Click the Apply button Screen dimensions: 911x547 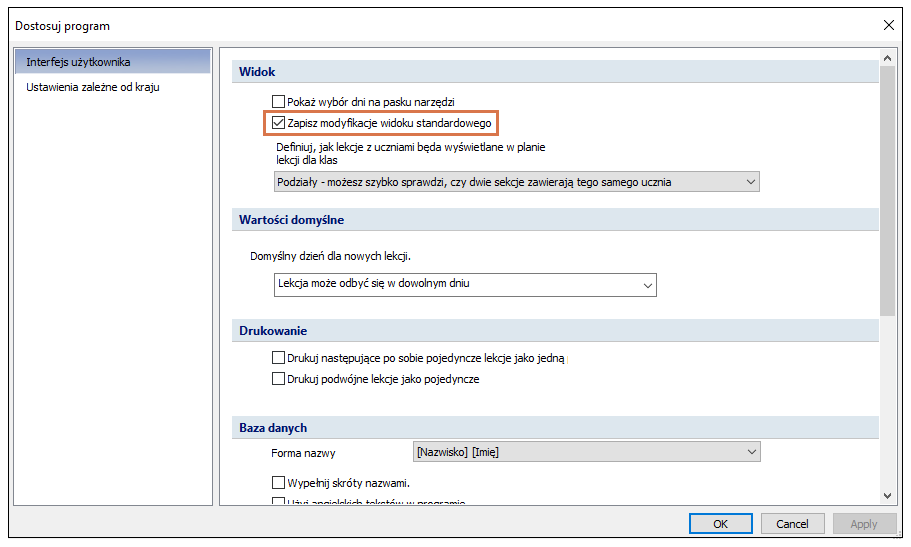[x=864, y=524]
